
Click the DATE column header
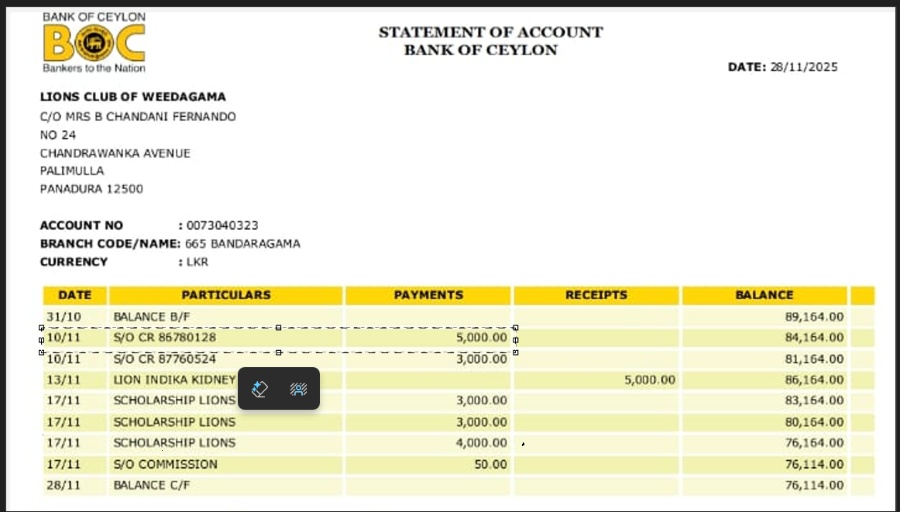[75, 295]
